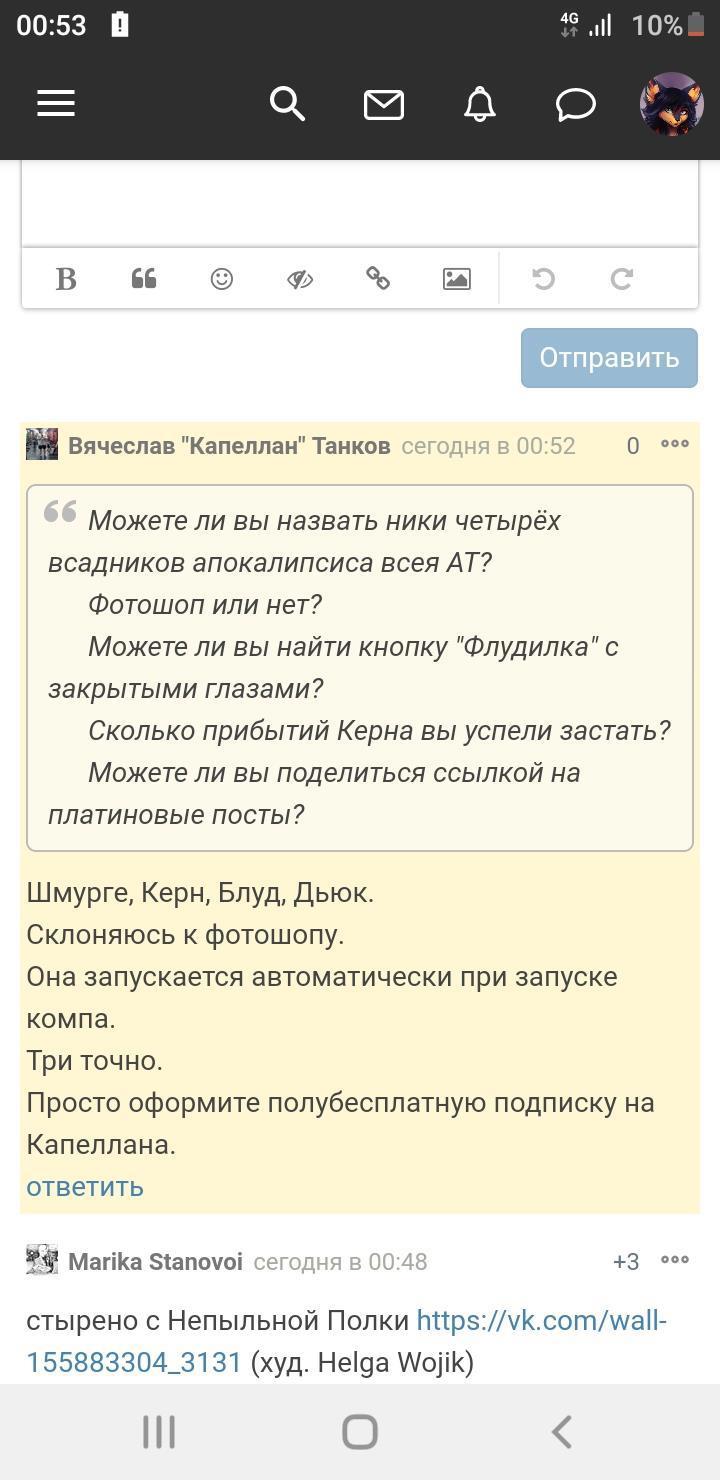Open options menu on Вячеслав Танков's comment
This screenshot has width=720, height=1480.
[675, 444]
